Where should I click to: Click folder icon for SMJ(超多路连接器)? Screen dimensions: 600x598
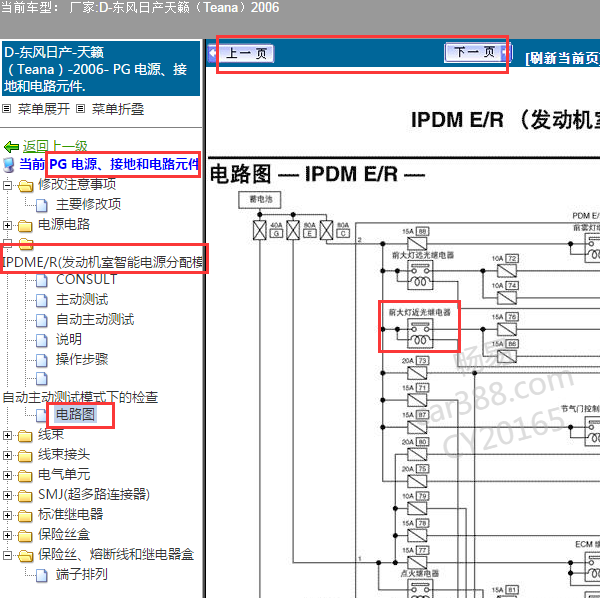click(x=25, y=496)
